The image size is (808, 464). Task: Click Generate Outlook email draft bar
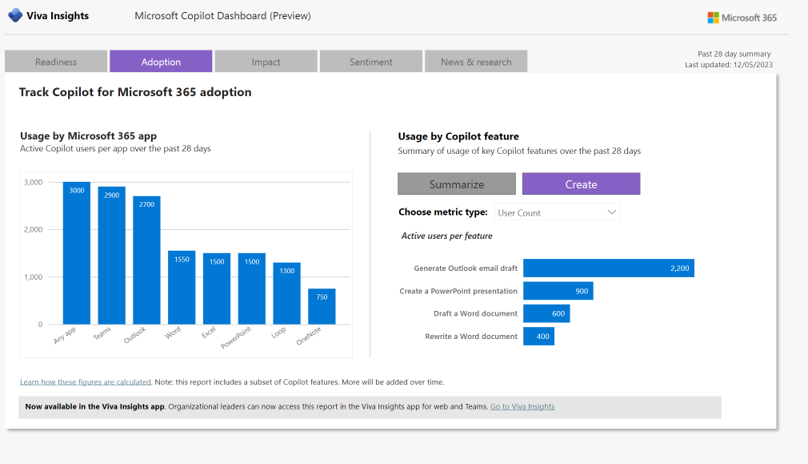point(608,268)
